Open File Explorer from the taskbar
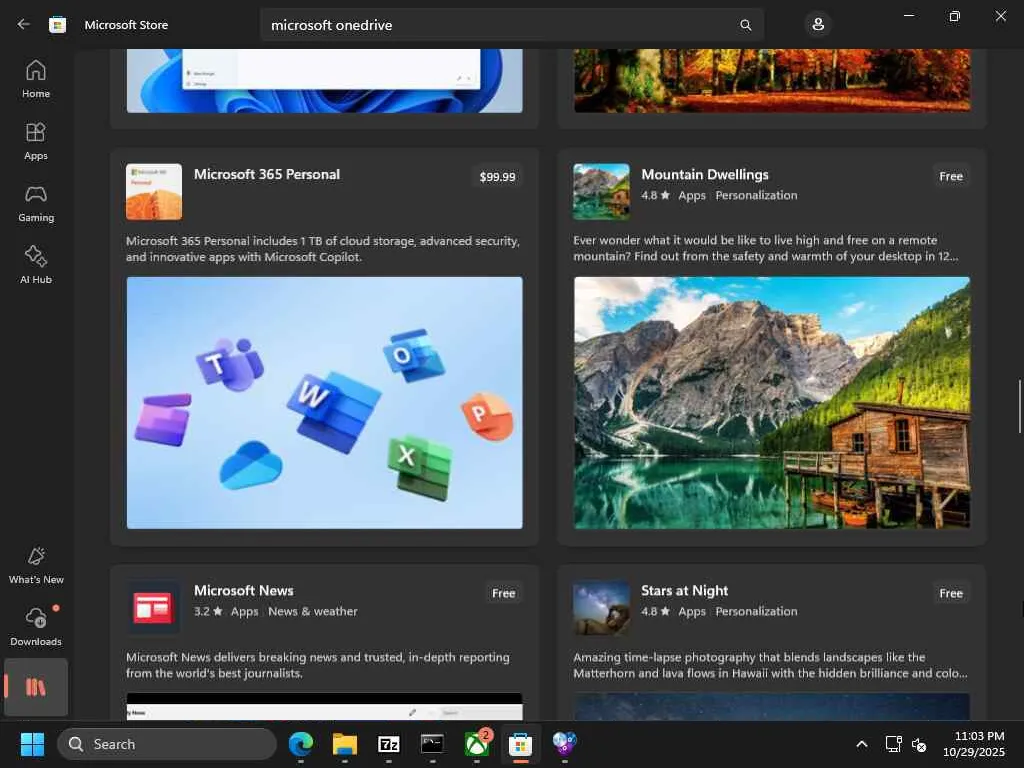The width and height of the screenshot is (1024, 768). (x=345, y=744)
